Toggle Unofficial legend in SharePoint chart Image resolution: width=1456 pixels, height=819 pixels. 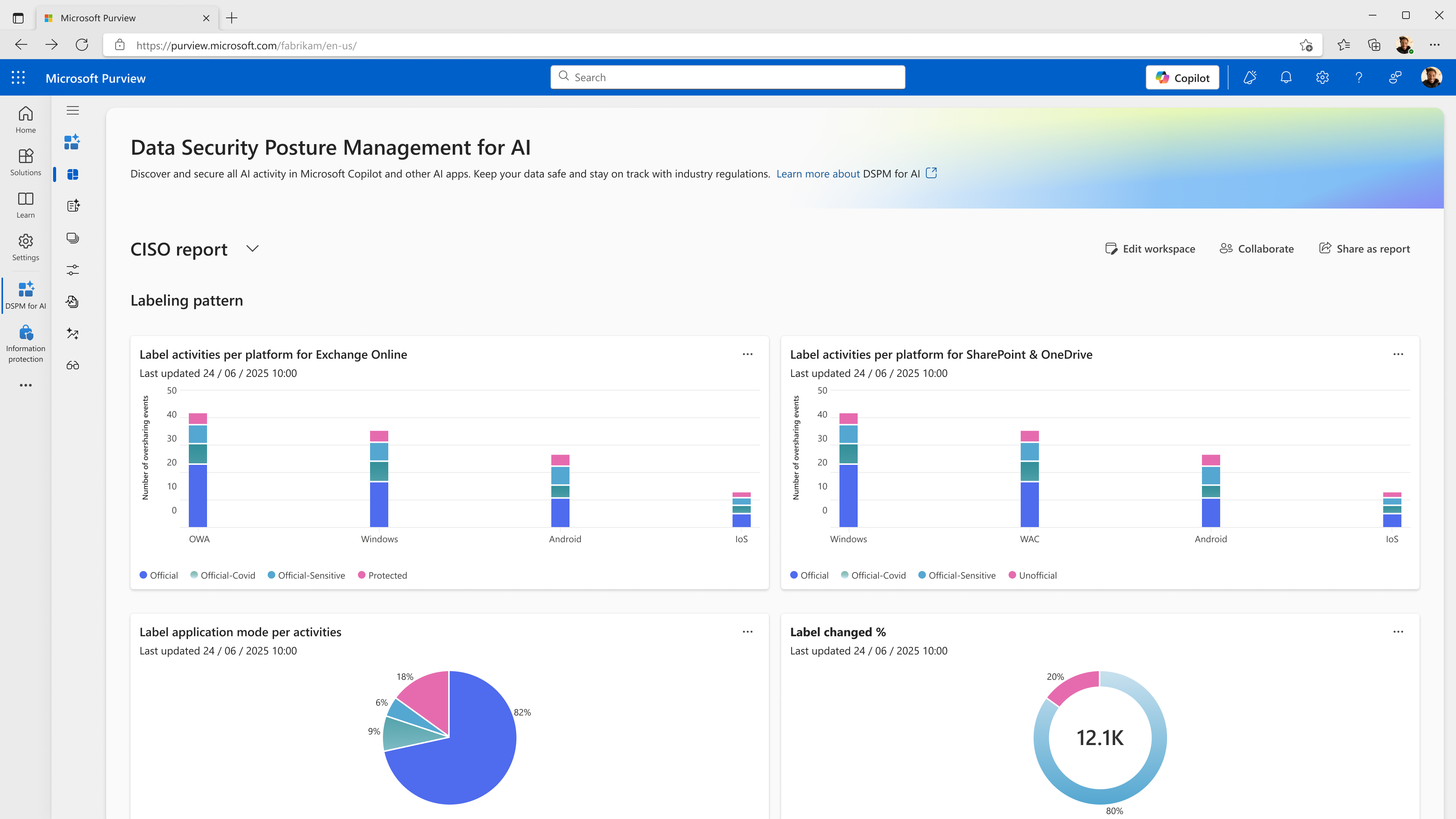1032,576
